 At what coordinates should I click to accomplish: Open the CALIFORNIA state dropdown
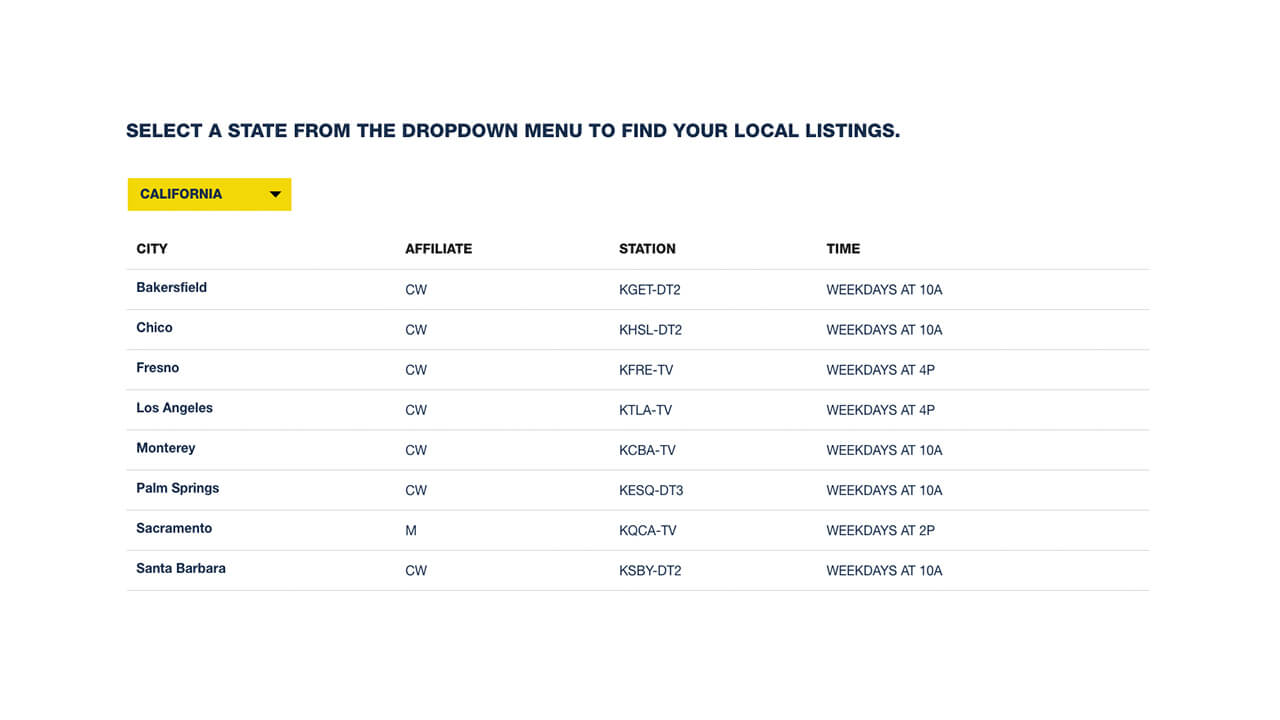[209, 194]
